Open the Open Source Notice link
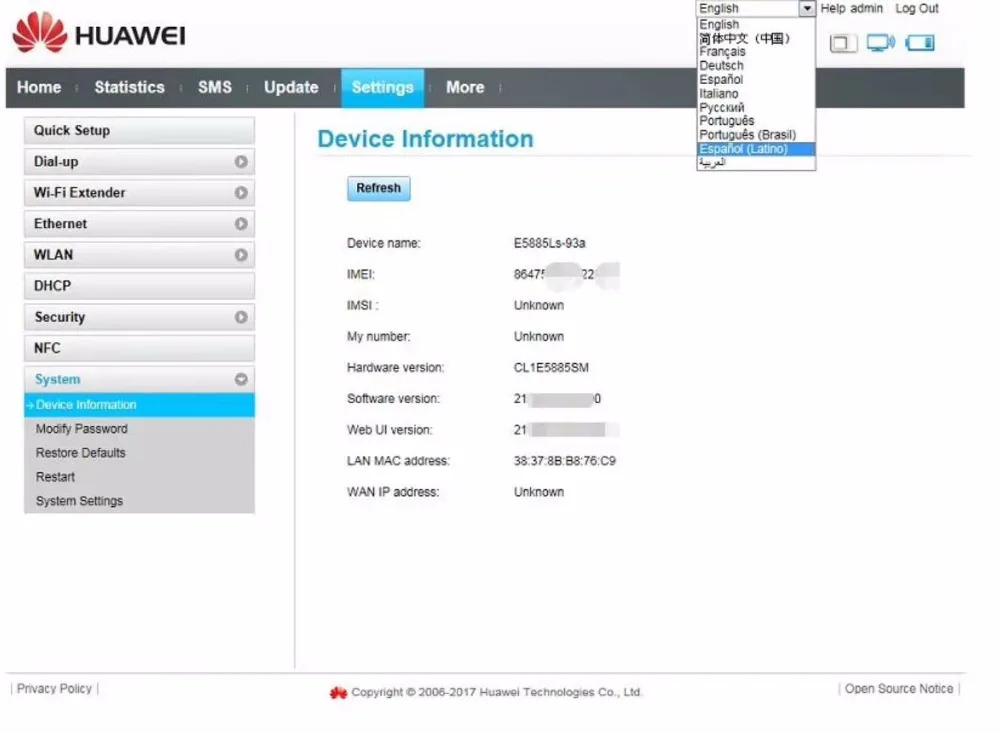Screen dimensions: 1000x733 (899, 688)
